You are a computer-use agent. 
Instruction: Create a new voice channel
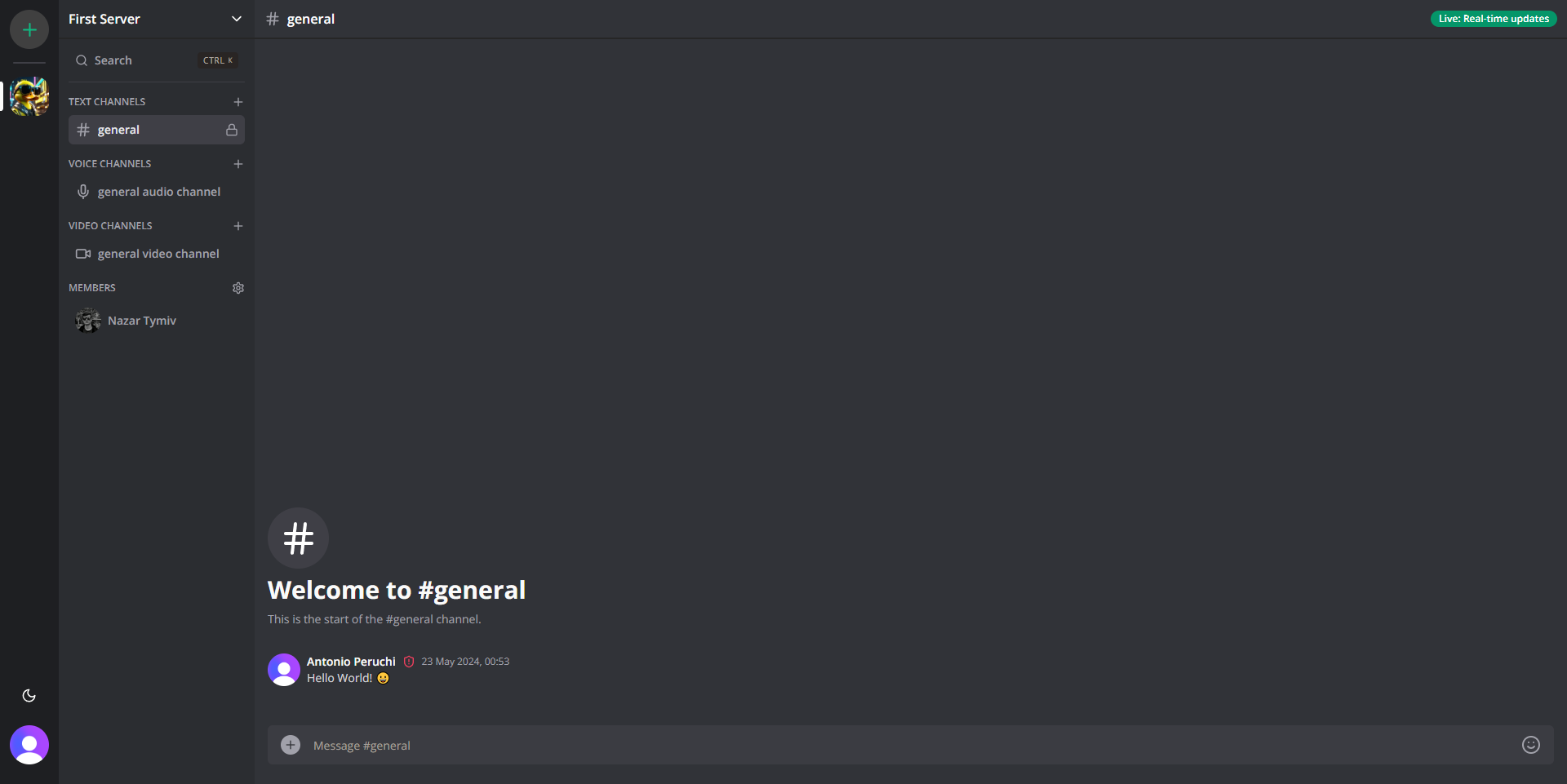tap(238, 164)
